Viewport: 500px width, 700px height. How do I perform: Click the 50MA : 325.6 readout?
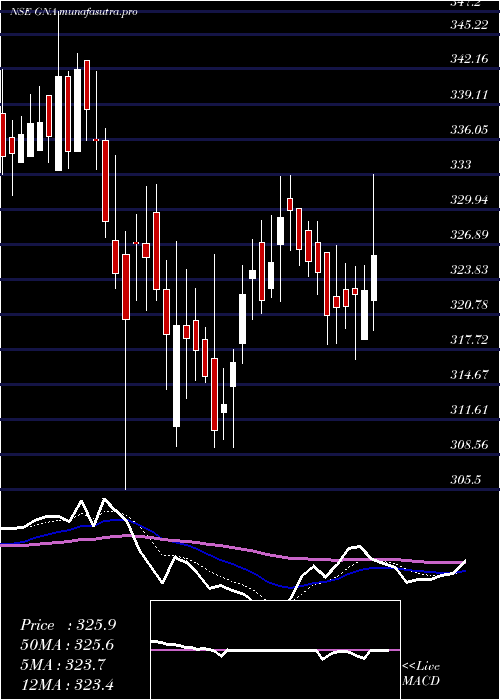click(67, 645)
